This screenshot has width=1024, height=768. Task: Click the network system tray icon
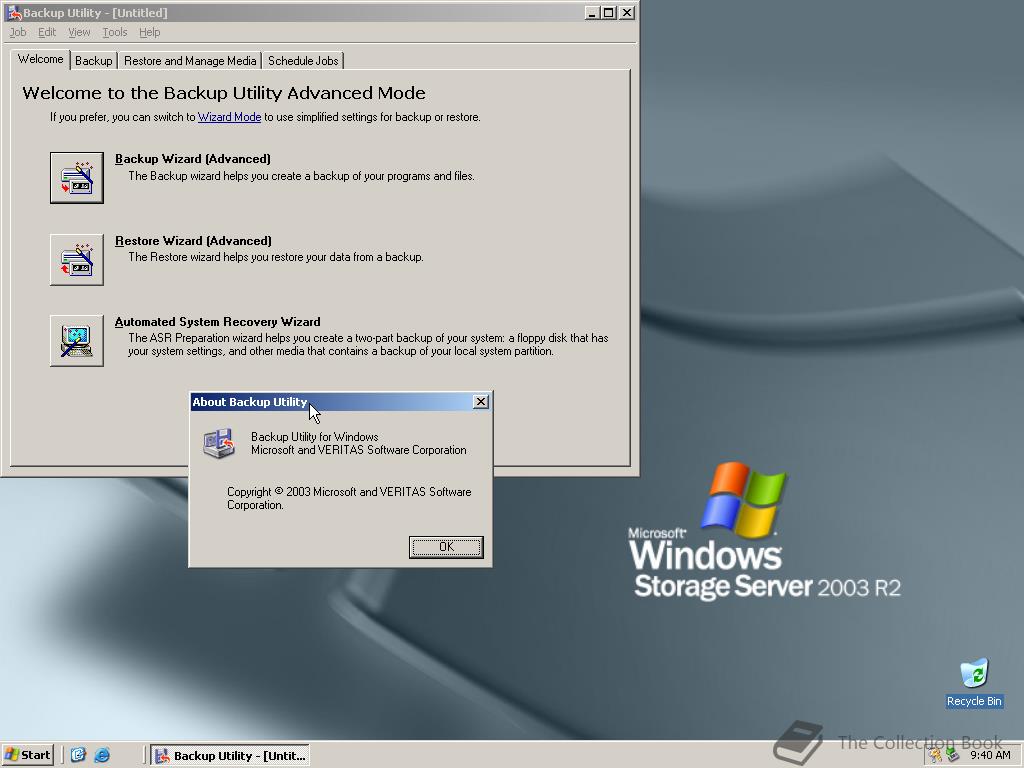click(x=953, y=755)
